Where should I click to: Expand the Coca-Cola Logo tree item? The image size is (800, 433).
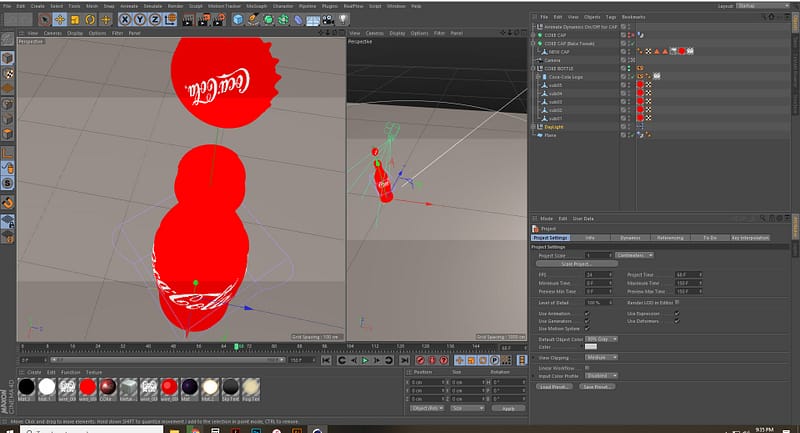point(538,77)
